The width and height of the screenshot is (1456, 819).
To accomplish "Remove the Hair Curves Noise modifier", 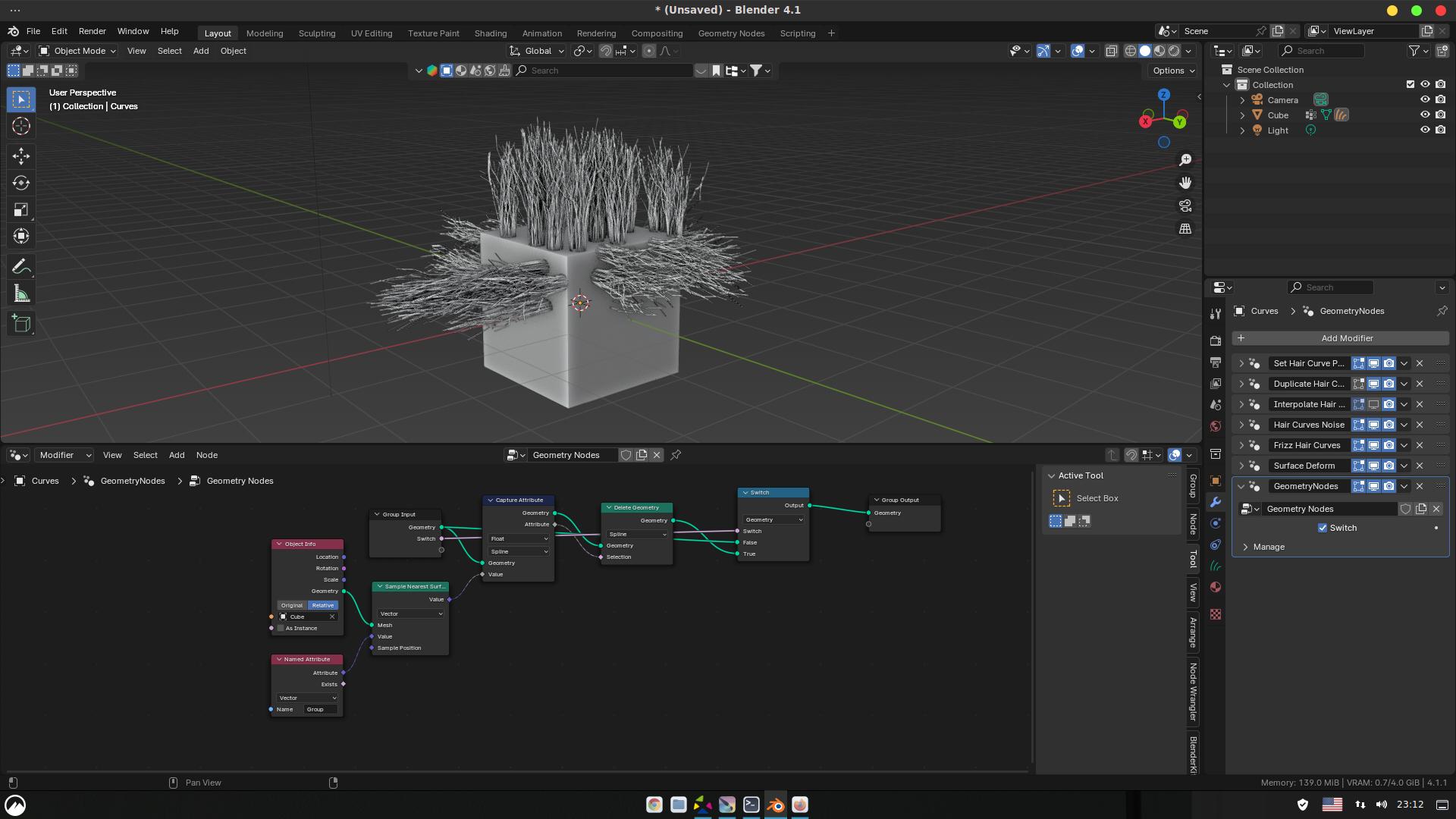I will click(1420, 425).
